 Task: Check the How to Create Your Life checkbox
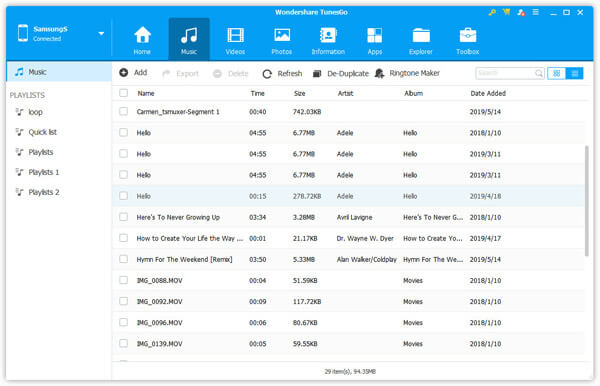[x=124, y=238]
